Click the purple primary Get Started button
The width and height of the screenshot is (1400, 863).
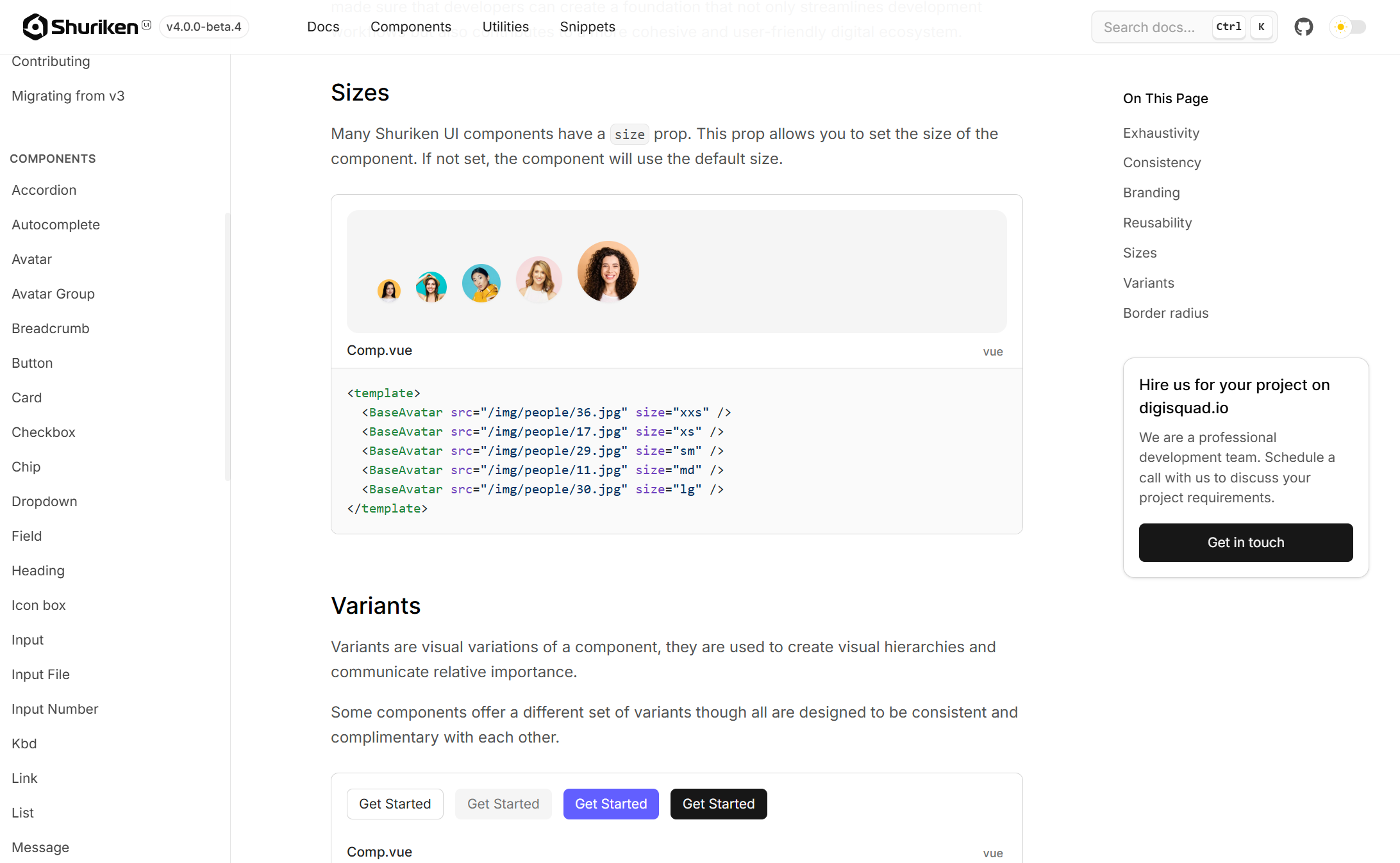(611, 804)
